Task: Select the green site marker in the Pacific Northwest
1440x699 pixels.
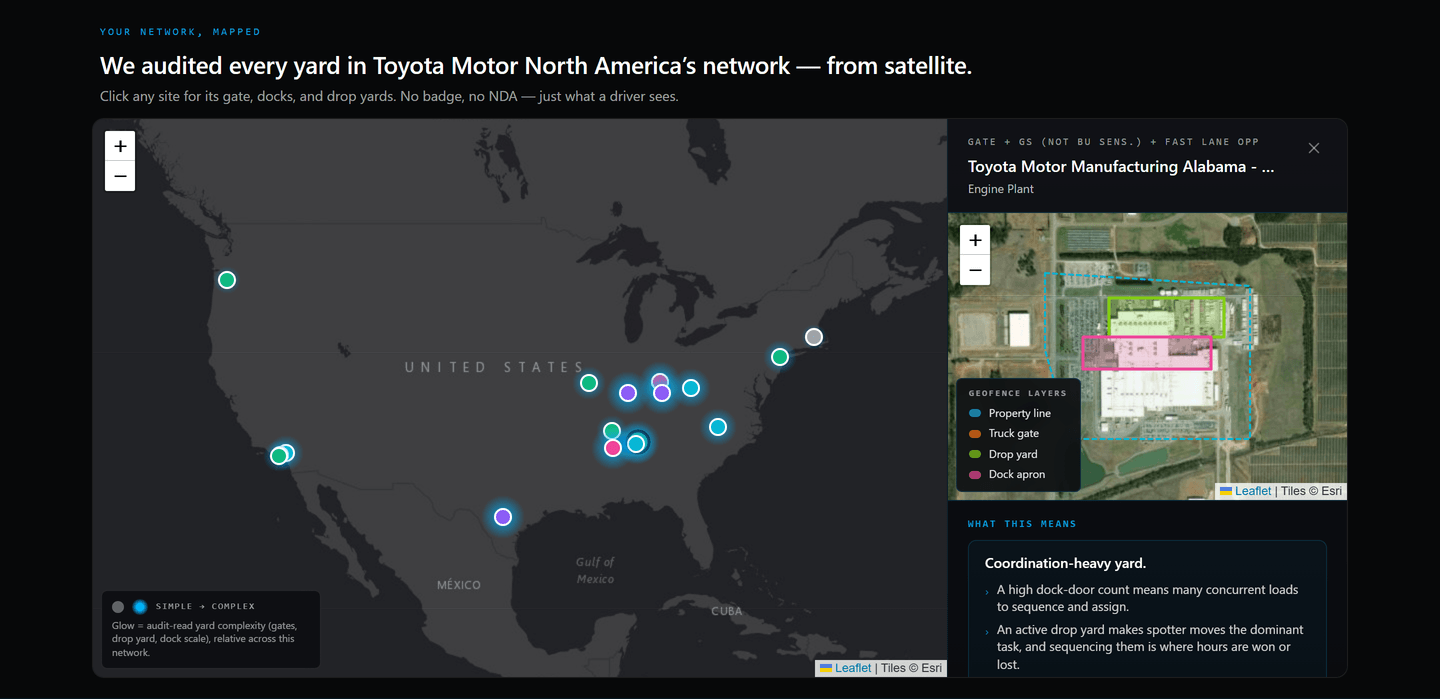Action: tap(227, 280)
